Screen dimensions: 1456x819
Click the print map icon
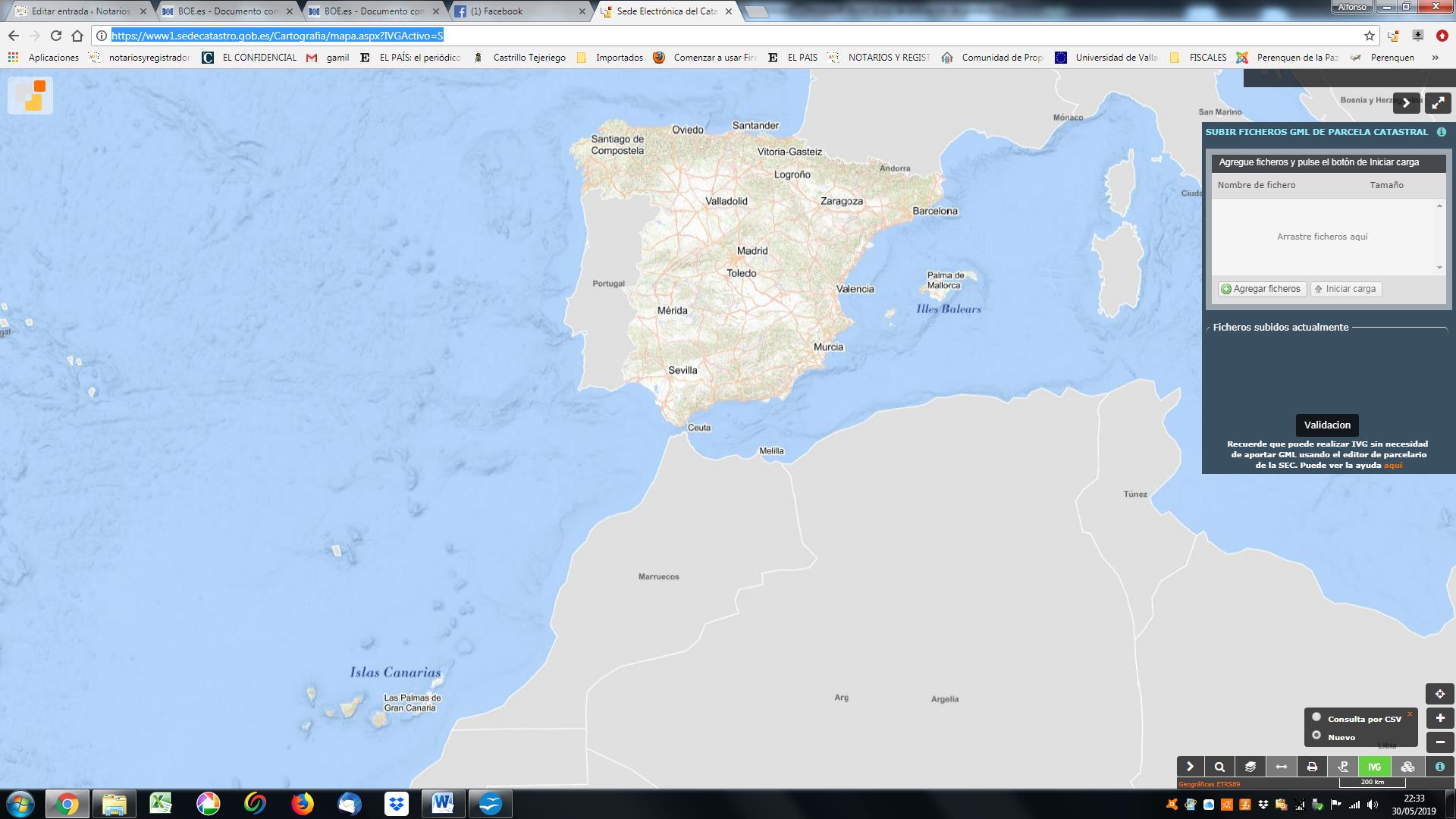(1312, 767)
